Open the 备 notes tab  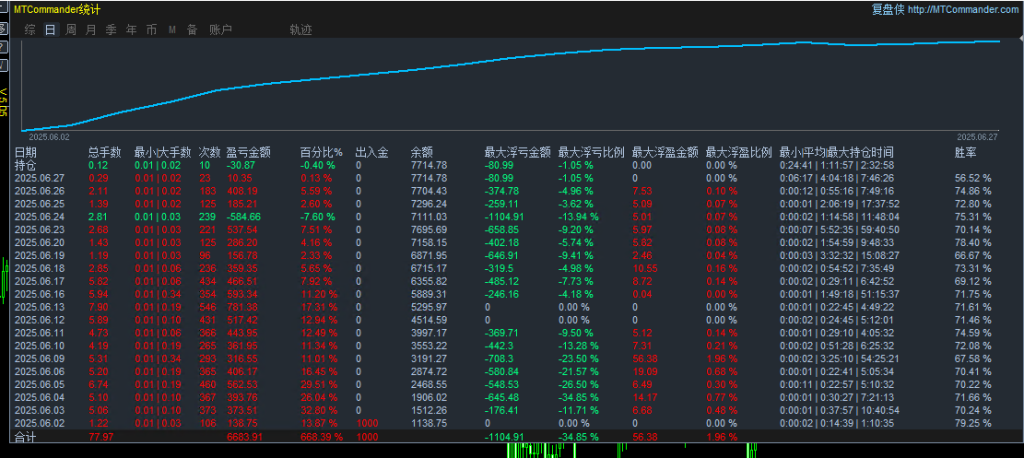pos(191,30)
